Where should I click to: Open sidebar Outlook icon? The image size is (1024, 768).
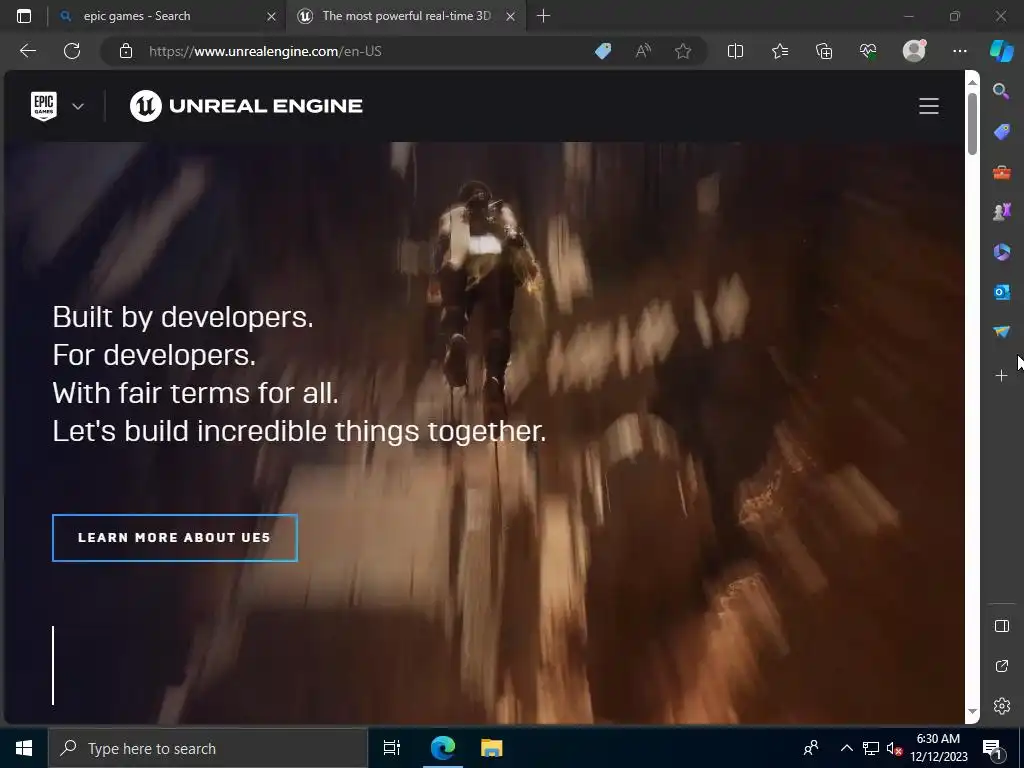click(1001, 292)
